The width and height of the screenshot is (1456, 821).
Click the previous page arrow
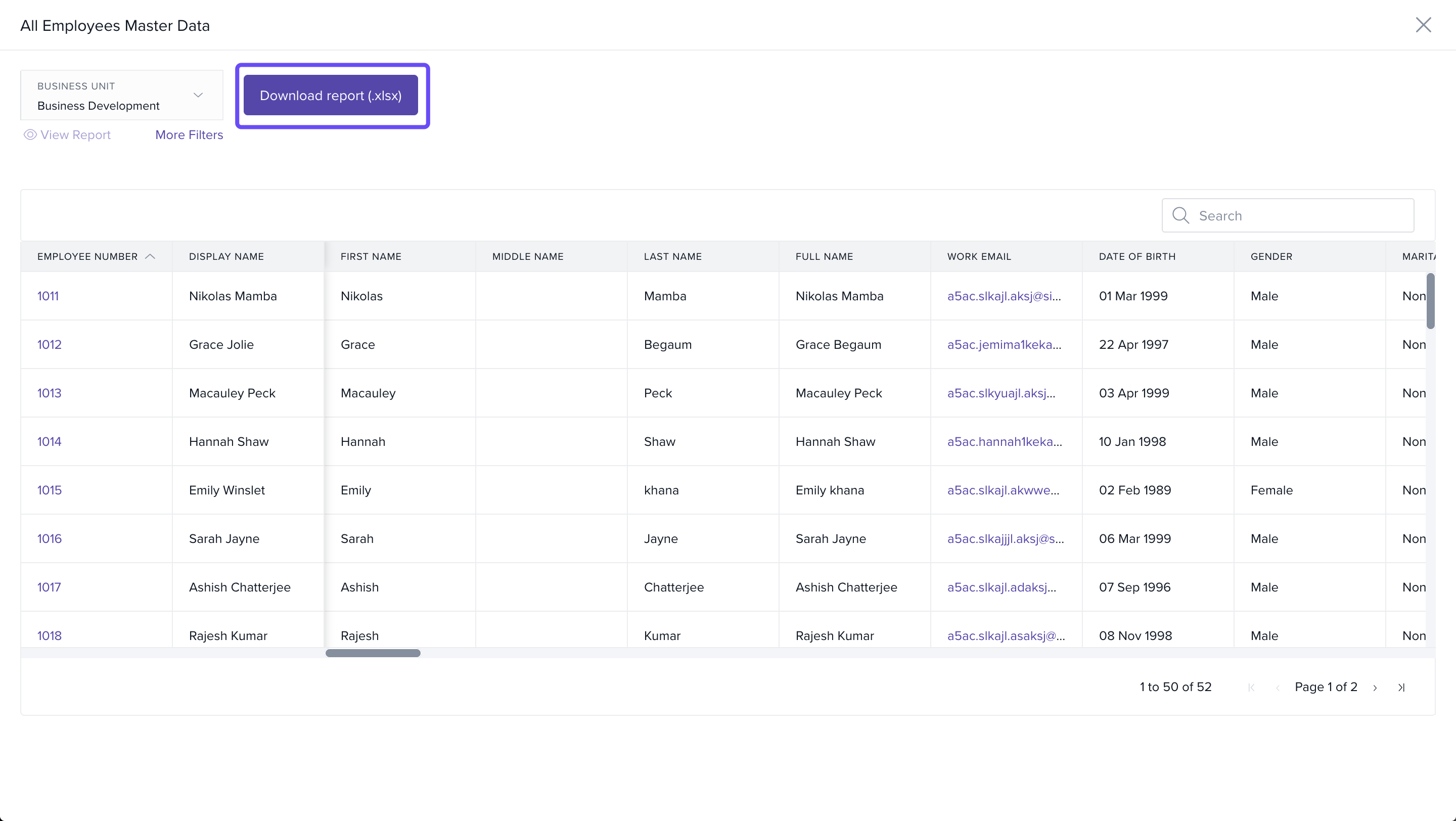tap(1278, 687)
